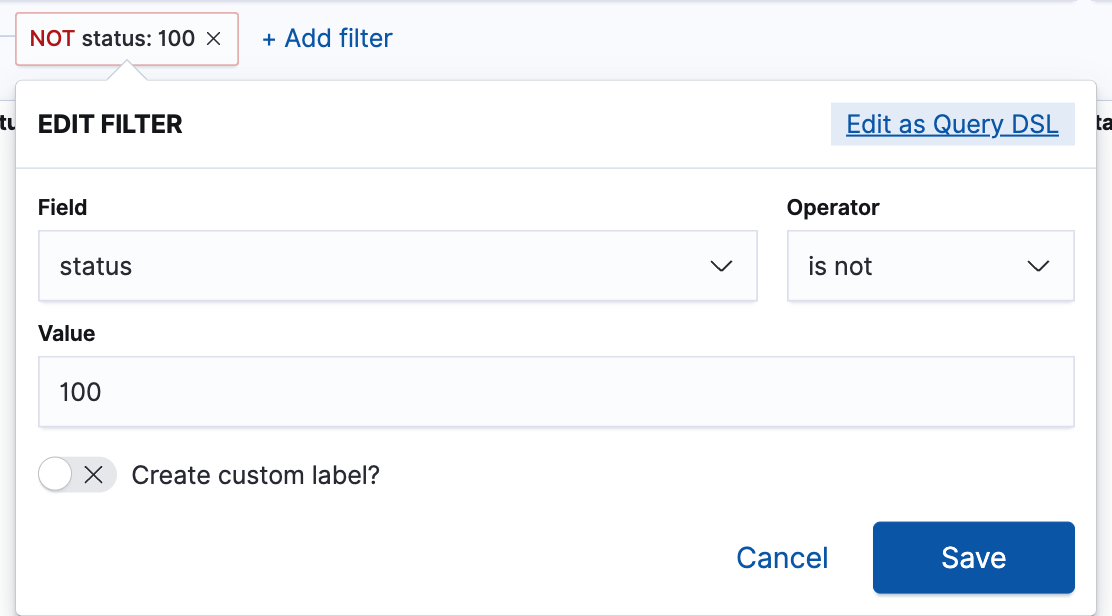The width and height of the screenshot is (1112, 616).
Task: Open "Edit as Query DSL"
Action: pos(952,124)
